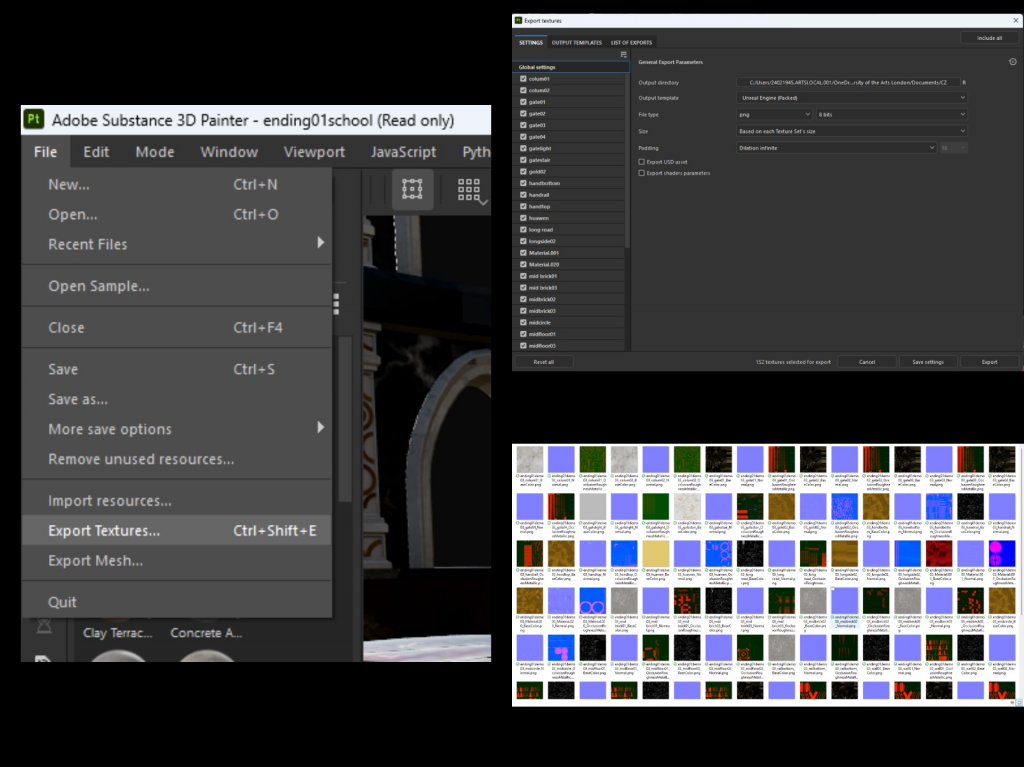Switch to the Output Templates tab

pos(577,42)
